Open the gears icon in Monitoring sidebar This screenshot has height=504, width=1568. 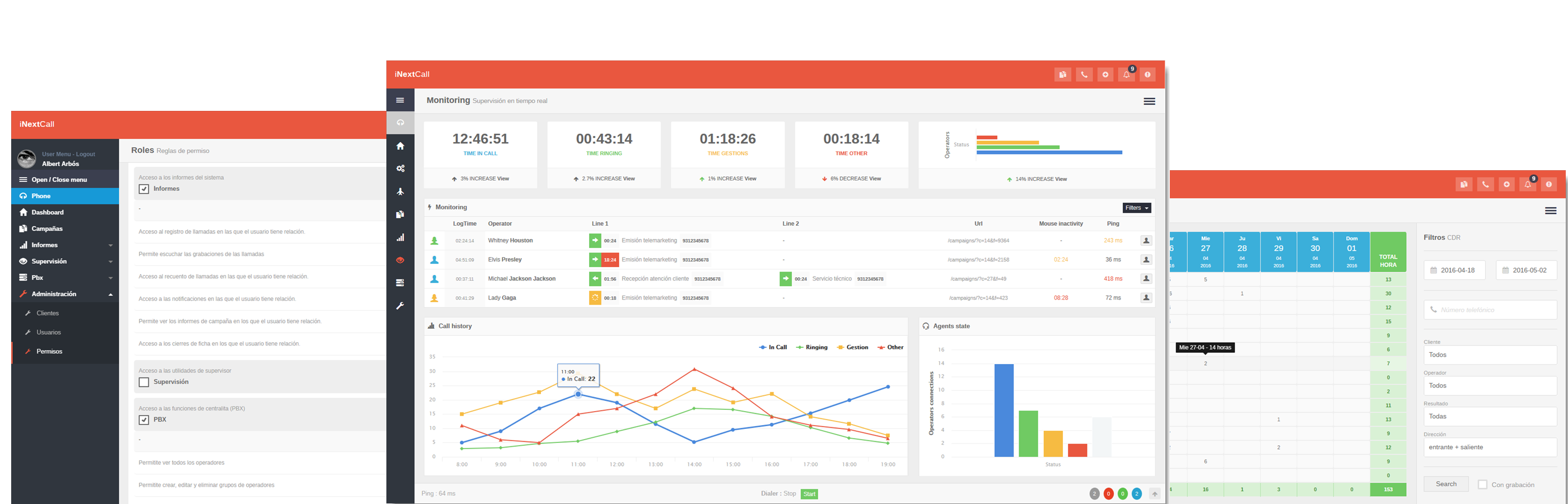coord(400,169)
